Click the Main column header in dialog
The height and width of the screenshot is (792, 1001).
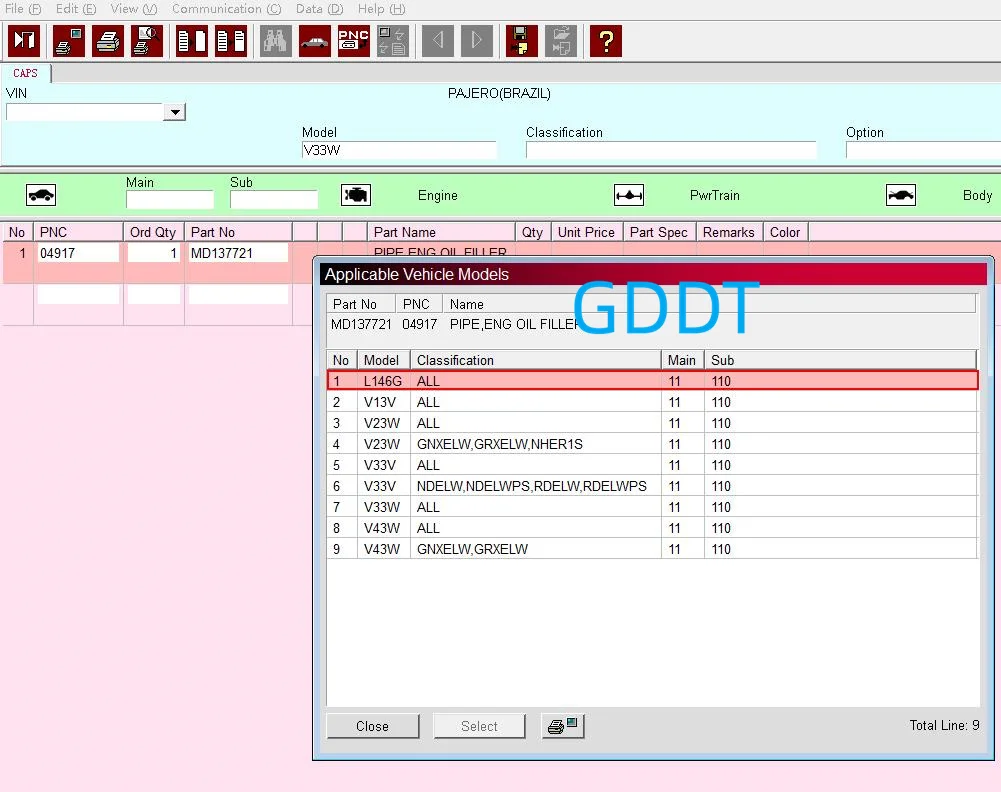[x=682, y=360]
